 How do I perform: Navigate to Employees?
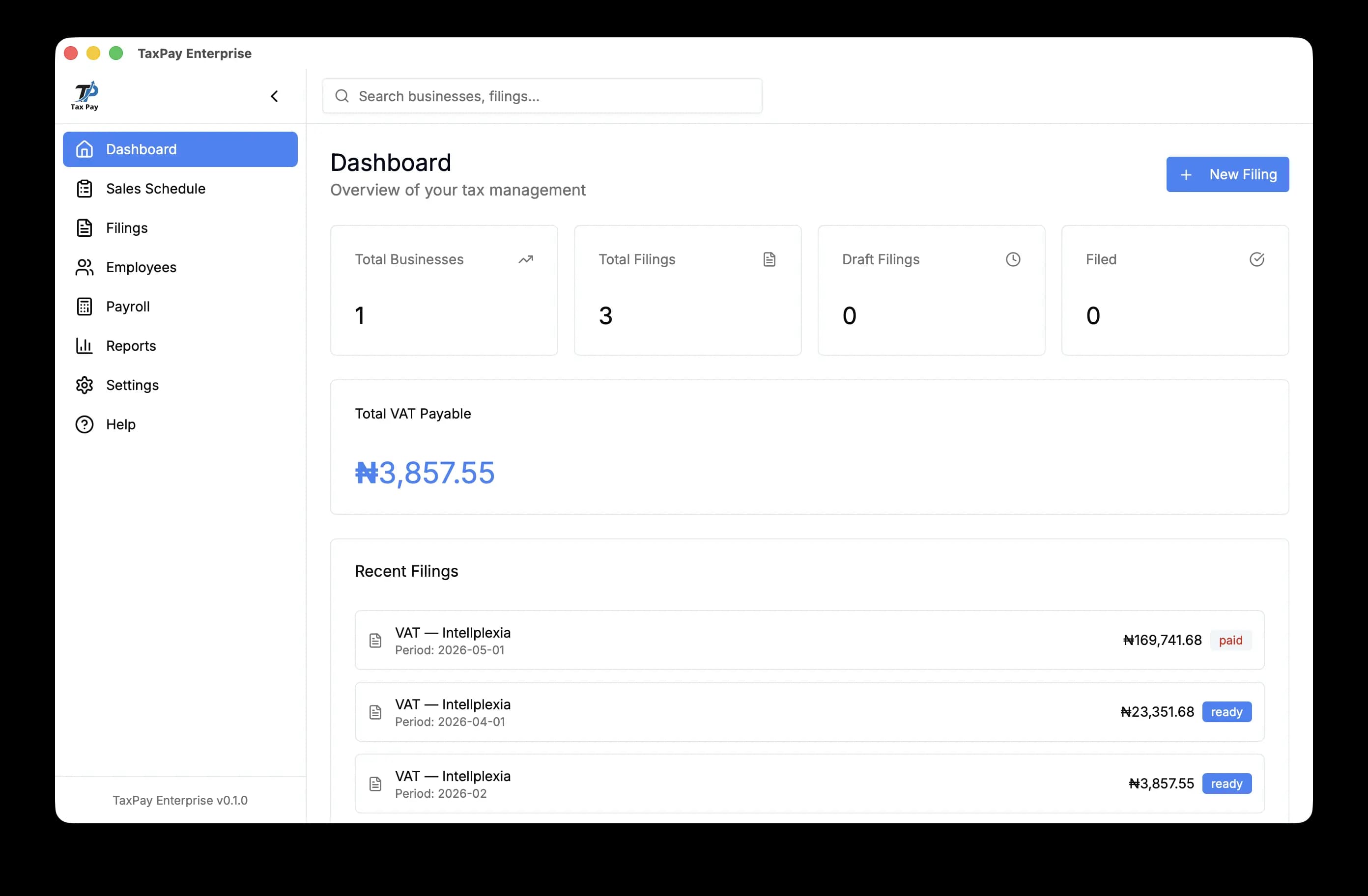(180, 267)
